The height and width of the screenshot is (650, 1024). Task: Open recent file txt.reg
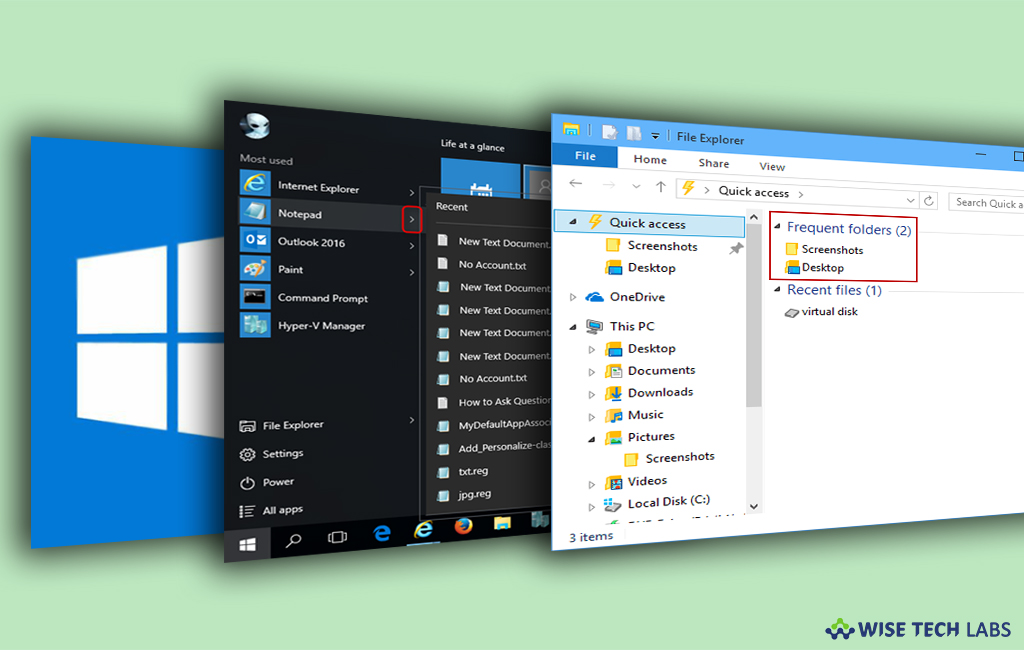point(473,471)
